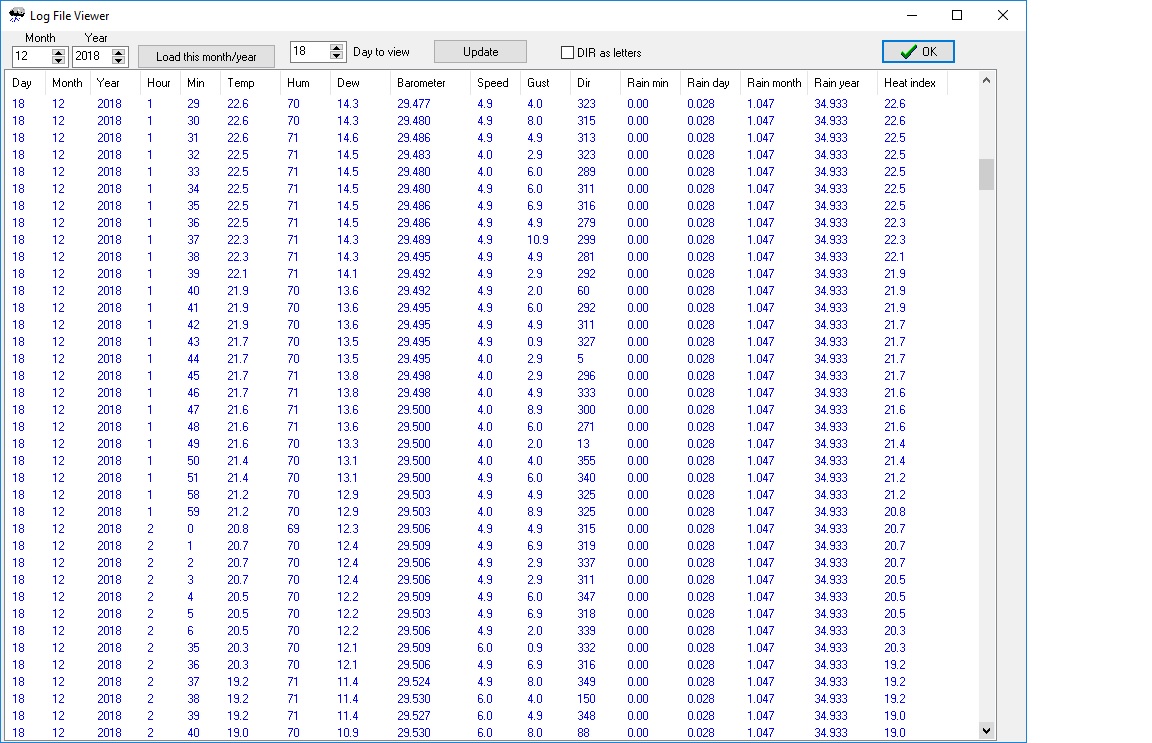Maximize the Log File Viewer window
This screenshot has height=743, width=1152.
[957, 15]
